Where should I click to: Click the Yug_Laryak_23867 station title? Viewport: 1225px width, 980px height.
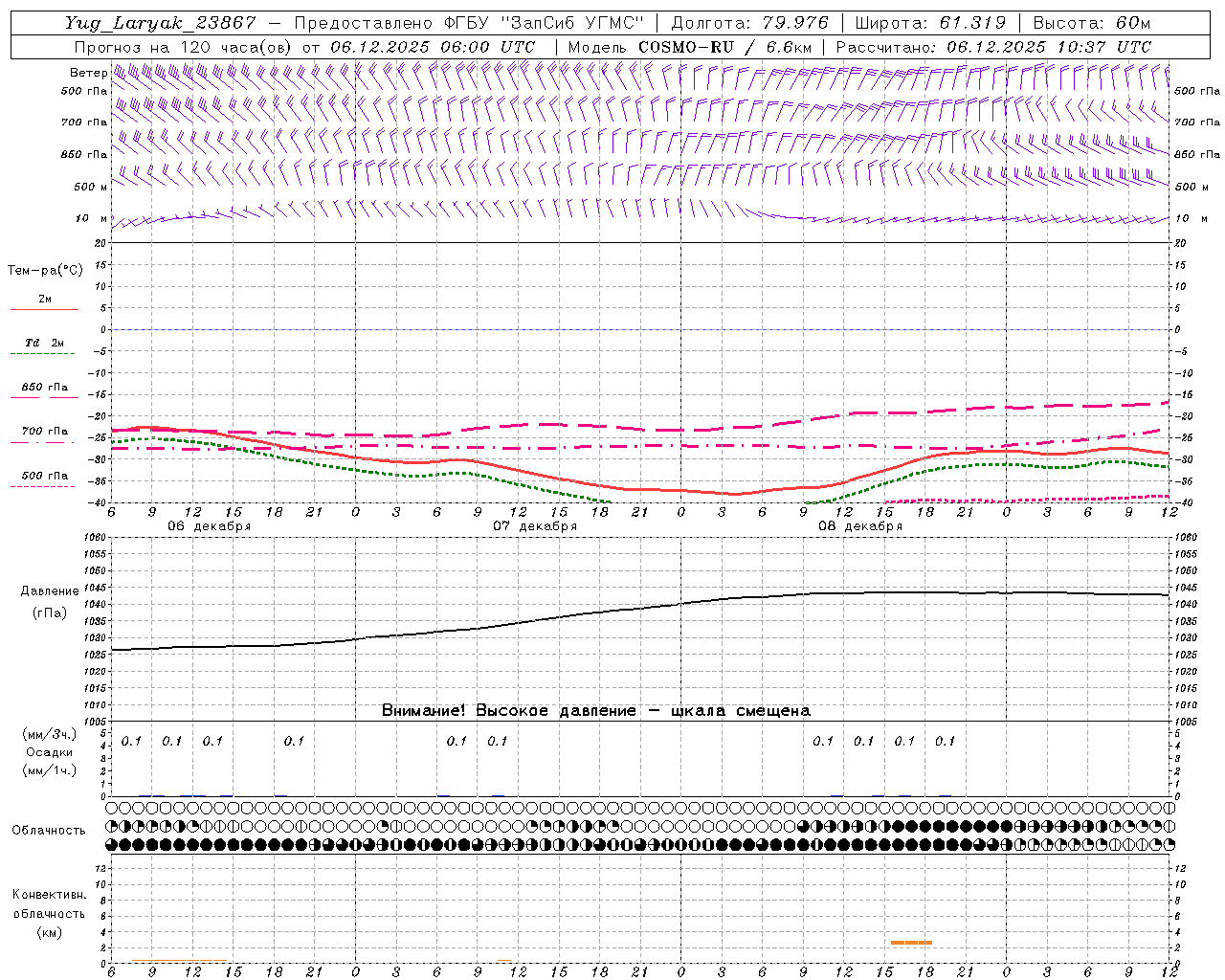(161, 23)
